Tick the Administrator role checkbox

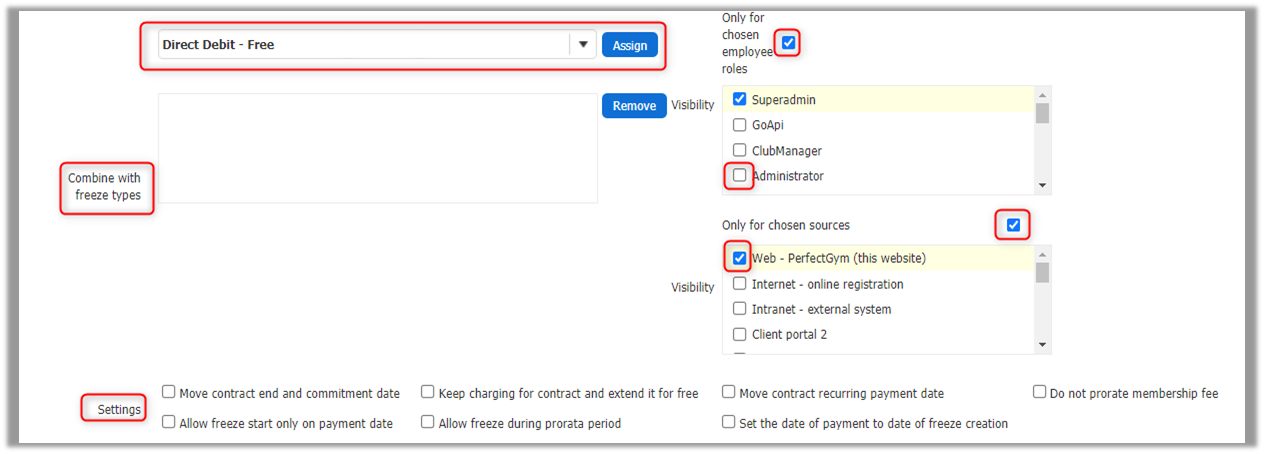[x=740, y=176]
